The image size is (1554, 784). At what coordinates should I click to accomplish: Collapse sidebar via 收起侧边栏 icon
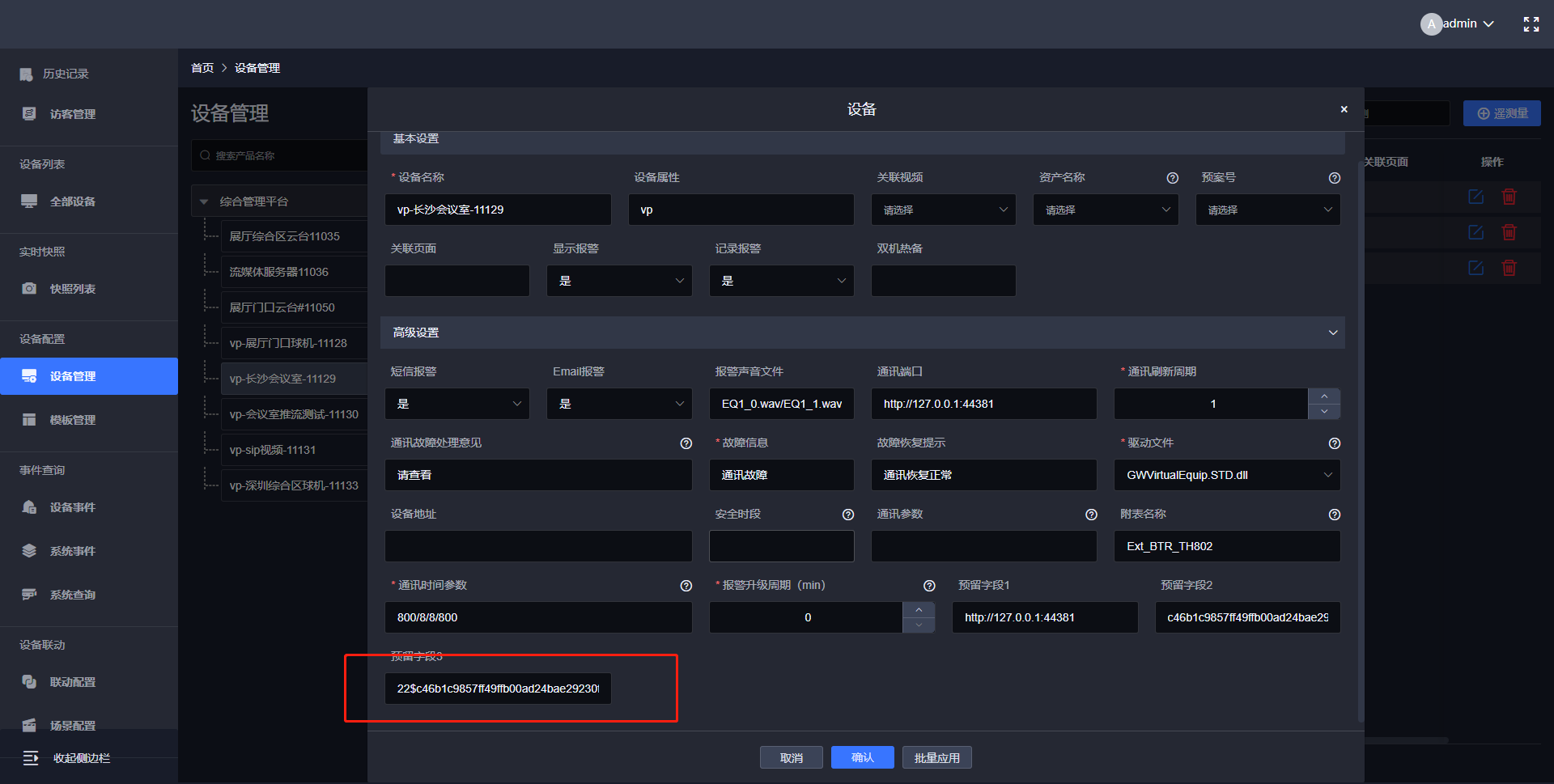click(31, 758)
